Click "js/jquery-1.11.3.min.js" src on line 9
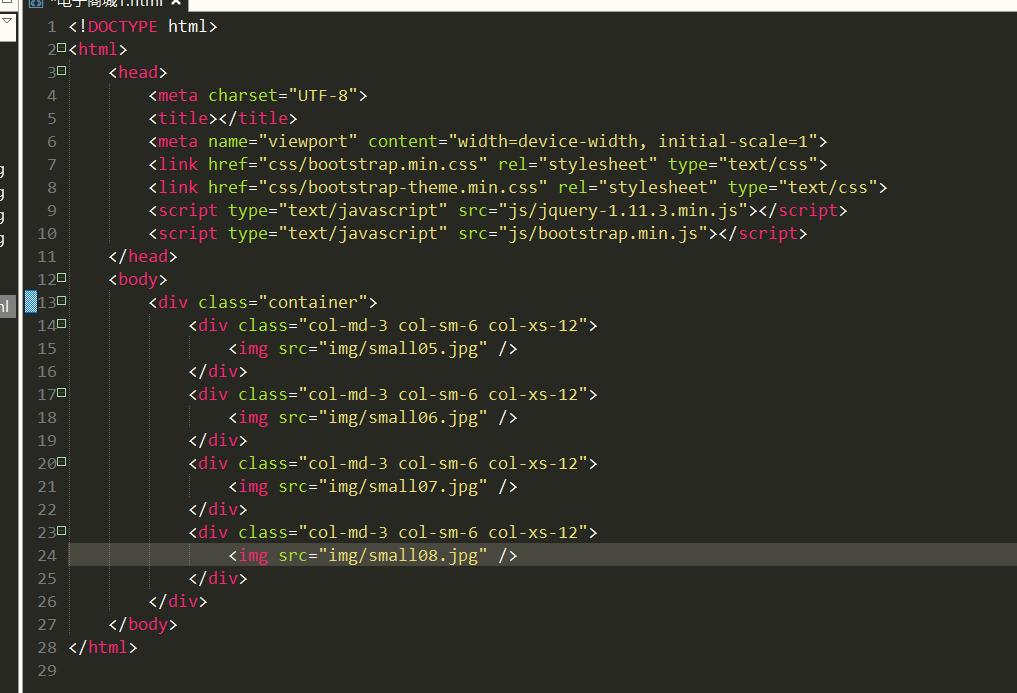The image size is (1017, 693). coord(623,211)
